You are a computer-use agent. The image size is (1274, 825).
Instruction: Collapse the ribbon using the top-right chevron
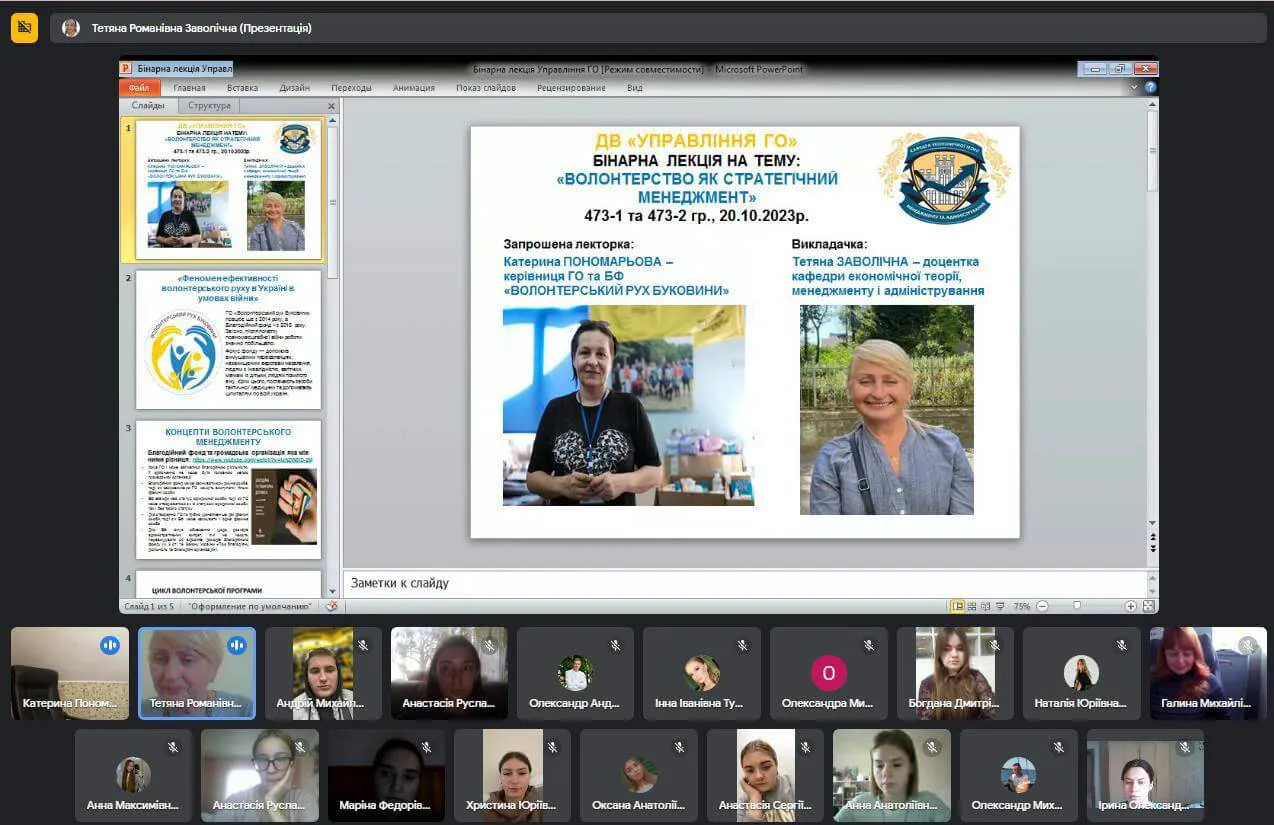pyautogui.click(x=1134, y=87)
